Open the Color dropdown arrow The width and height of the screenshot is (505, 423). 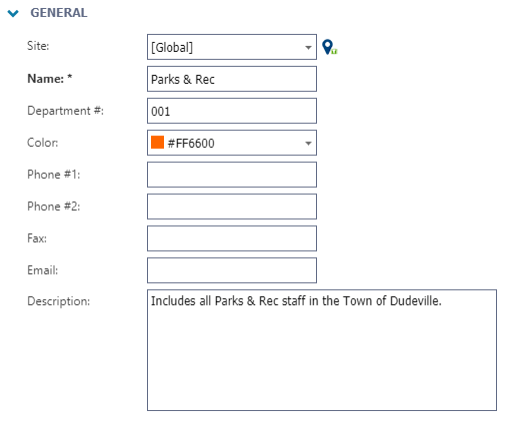308,143
